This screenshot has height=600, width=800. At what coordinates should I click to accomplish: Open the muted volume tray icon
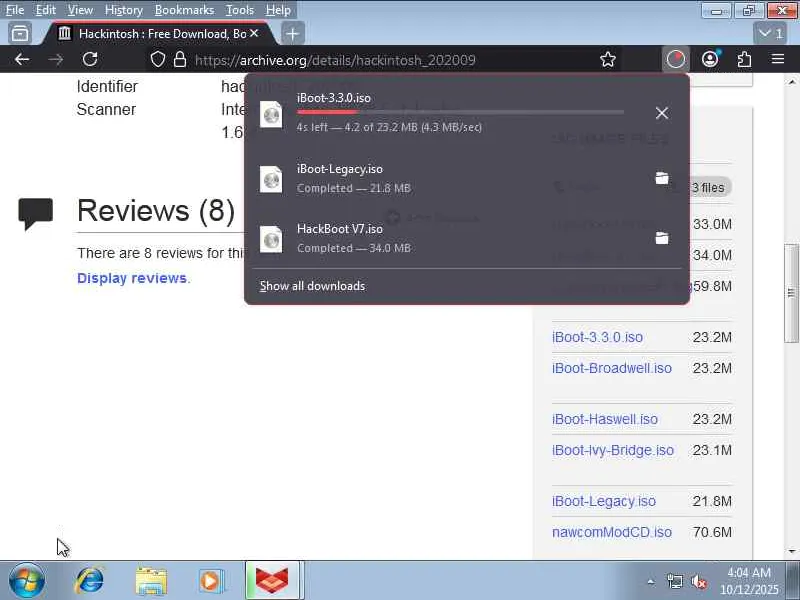click(699, 582)
